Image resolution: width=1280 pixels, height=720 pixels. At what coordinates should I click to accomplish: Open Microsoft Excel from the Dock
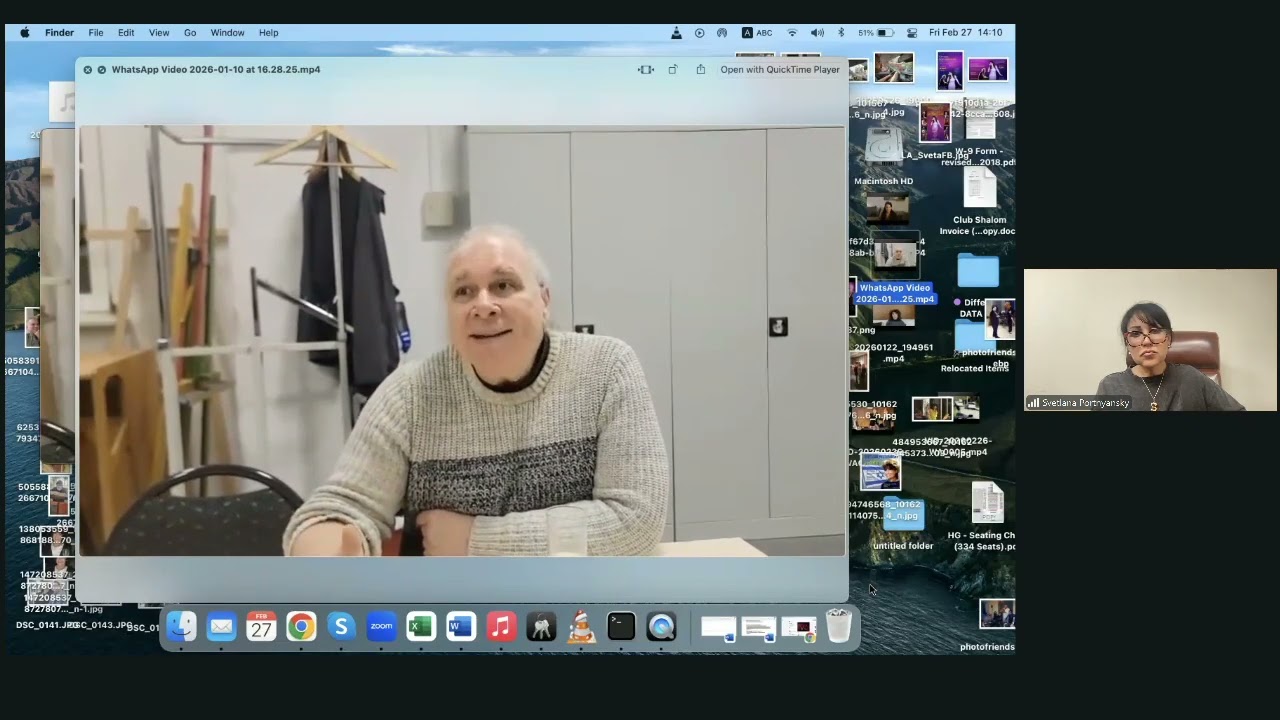[421, 627]
